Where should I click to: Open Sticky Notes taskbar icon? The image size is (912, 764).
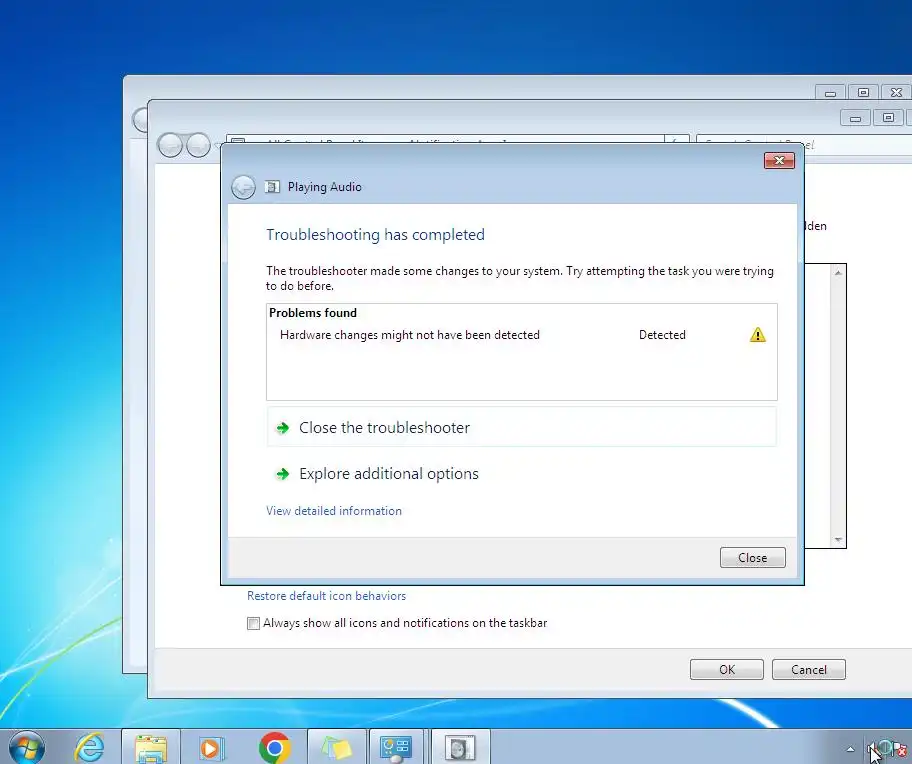(337, 748)
